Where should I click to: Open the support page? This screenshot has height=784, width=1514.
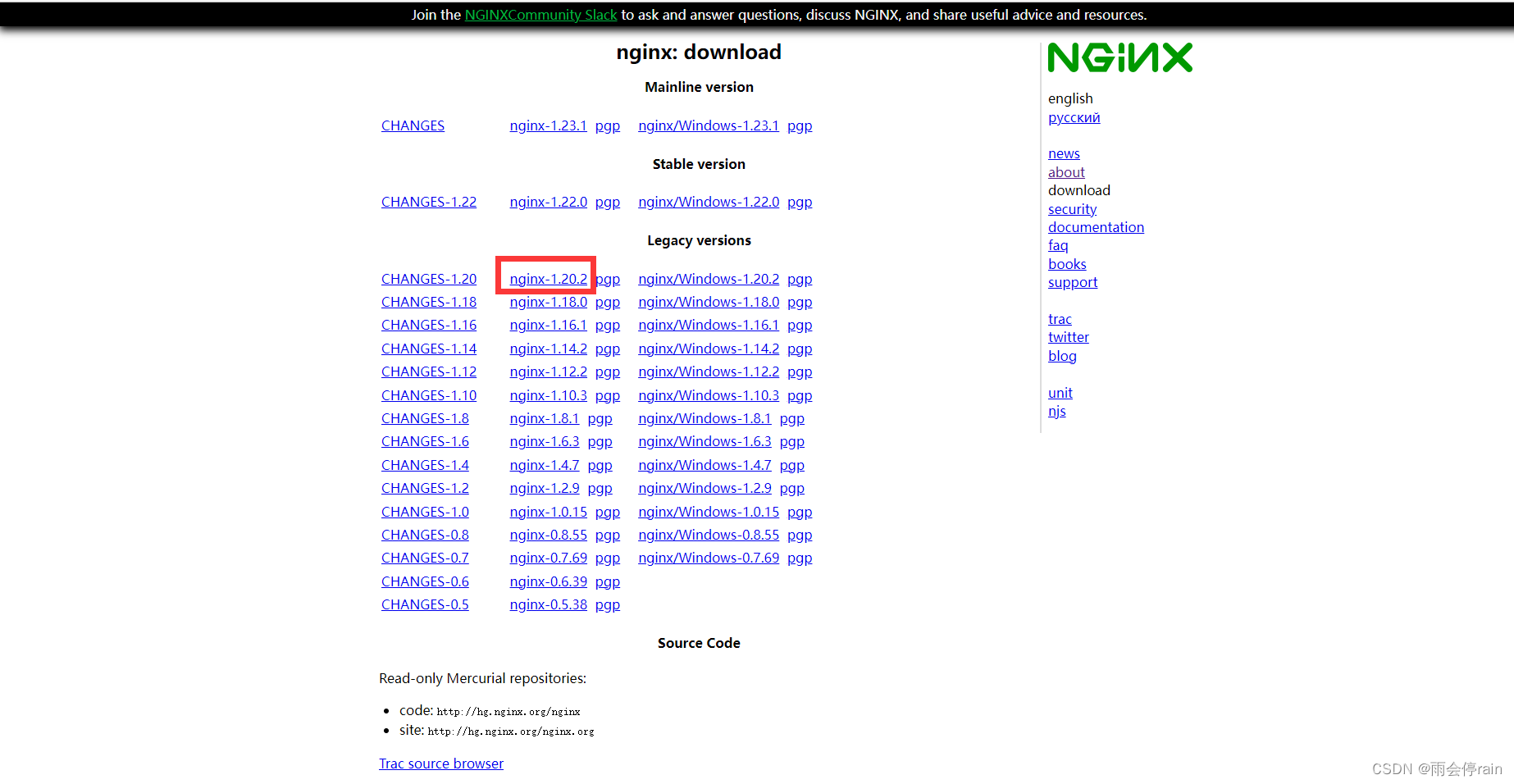tap(1073, 282)
